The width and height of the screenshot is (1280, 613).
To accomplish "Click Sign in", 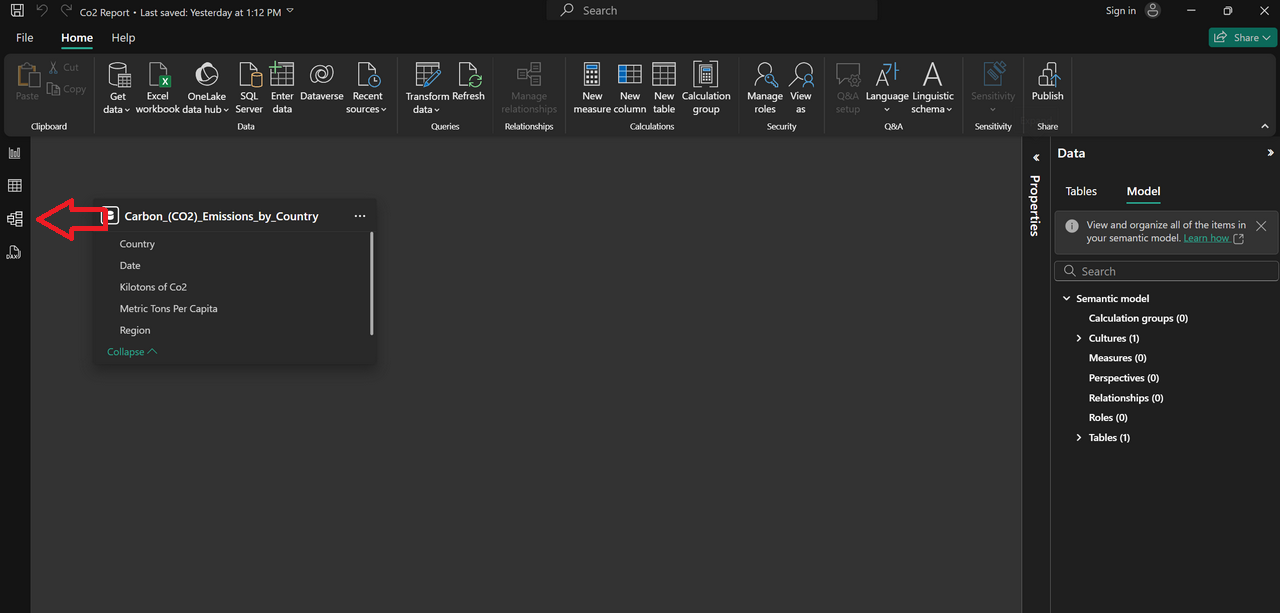I will click(x=1121, y=10).
